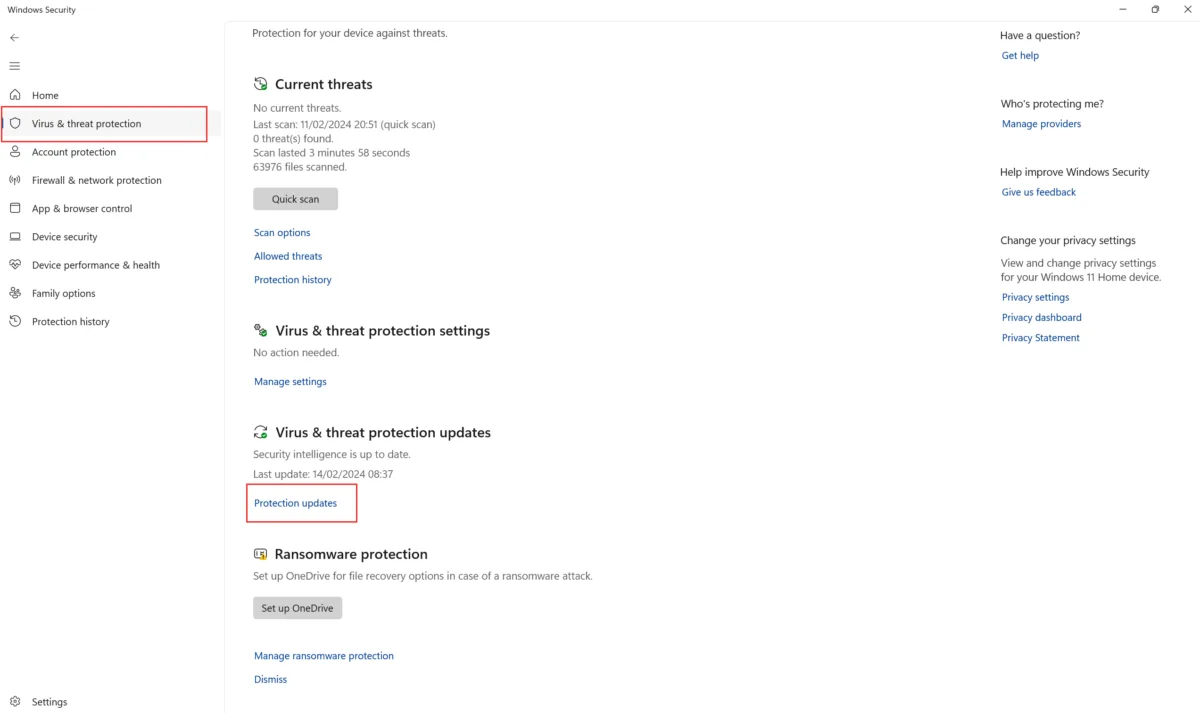Open Protection updates link
This screenshot has height=713, width=1200.
click(x=296, y=503)
